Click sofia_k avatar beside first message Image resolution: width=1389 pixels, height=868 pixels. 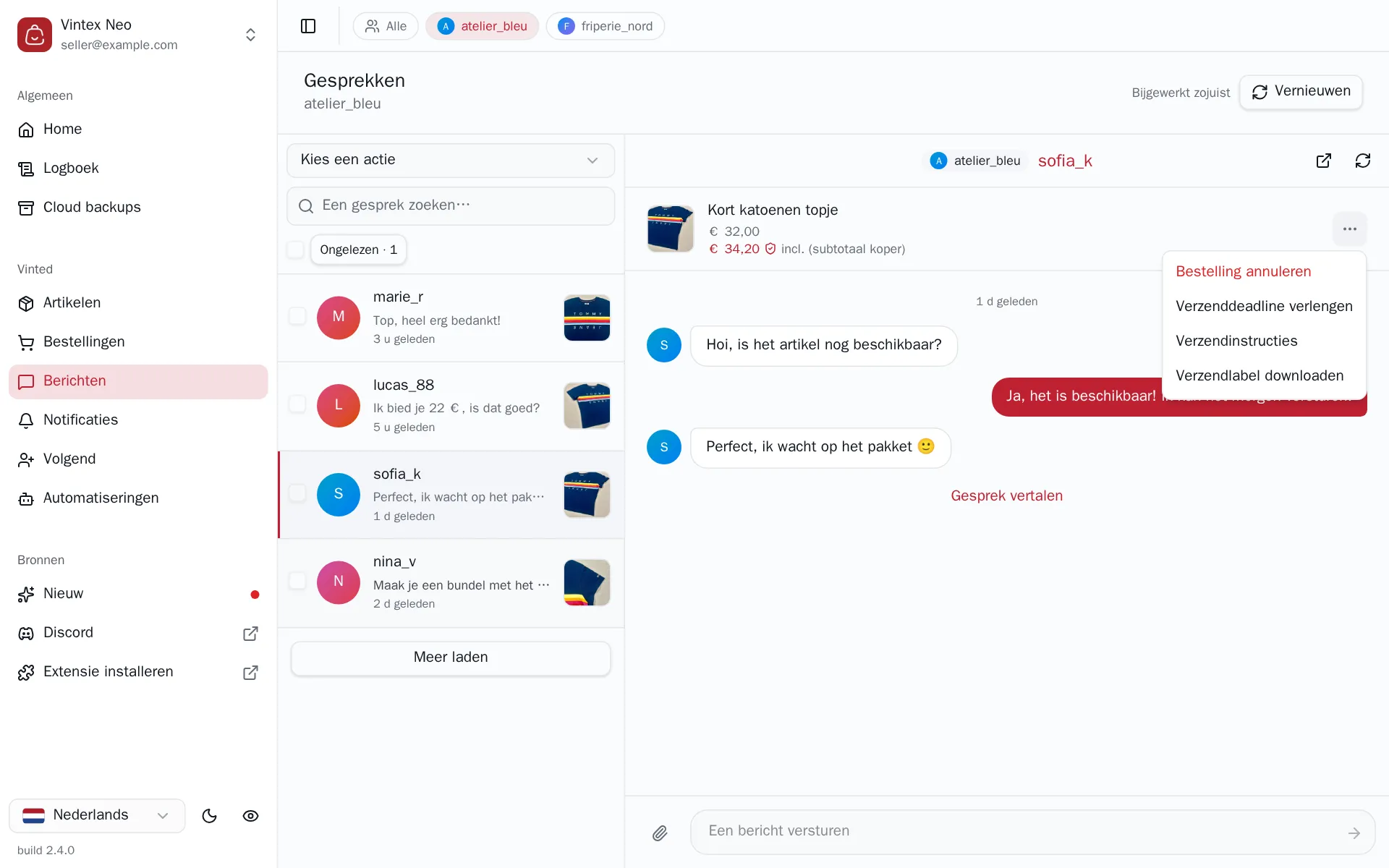click(664, 346)
